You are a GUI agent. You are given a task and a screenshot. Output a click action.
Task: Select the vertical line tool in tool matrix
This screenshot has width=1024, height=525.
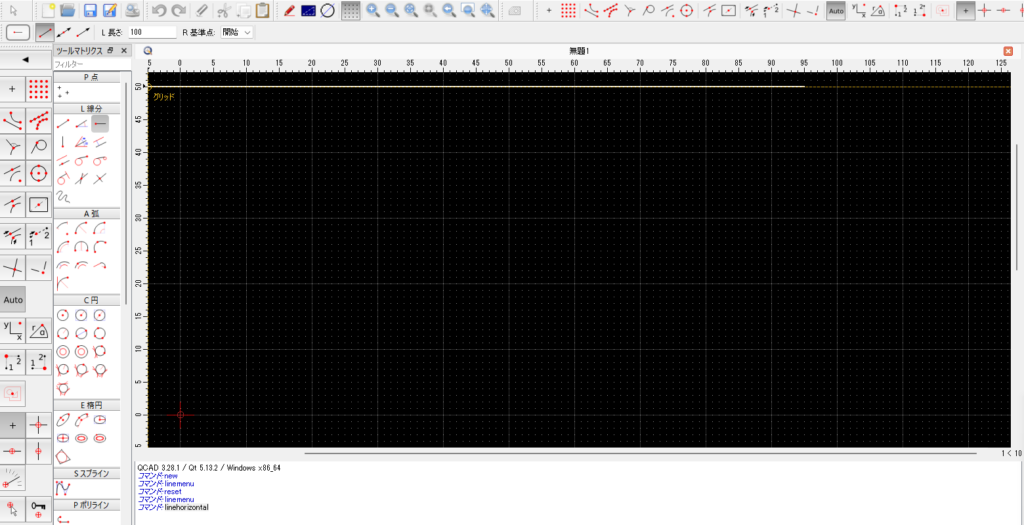point(63,141)
